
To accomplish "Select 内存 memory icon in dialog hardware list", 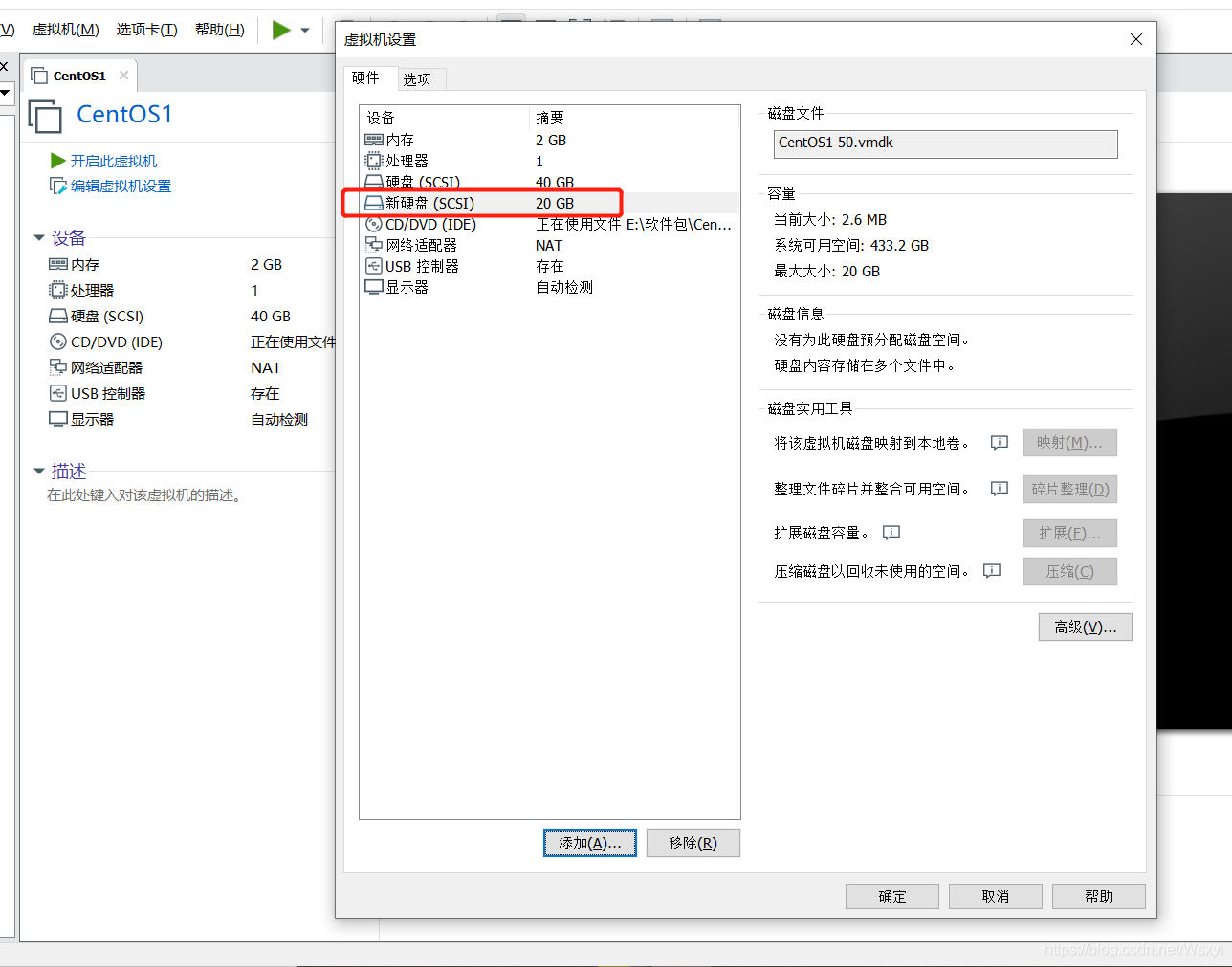I will (374, 140).
